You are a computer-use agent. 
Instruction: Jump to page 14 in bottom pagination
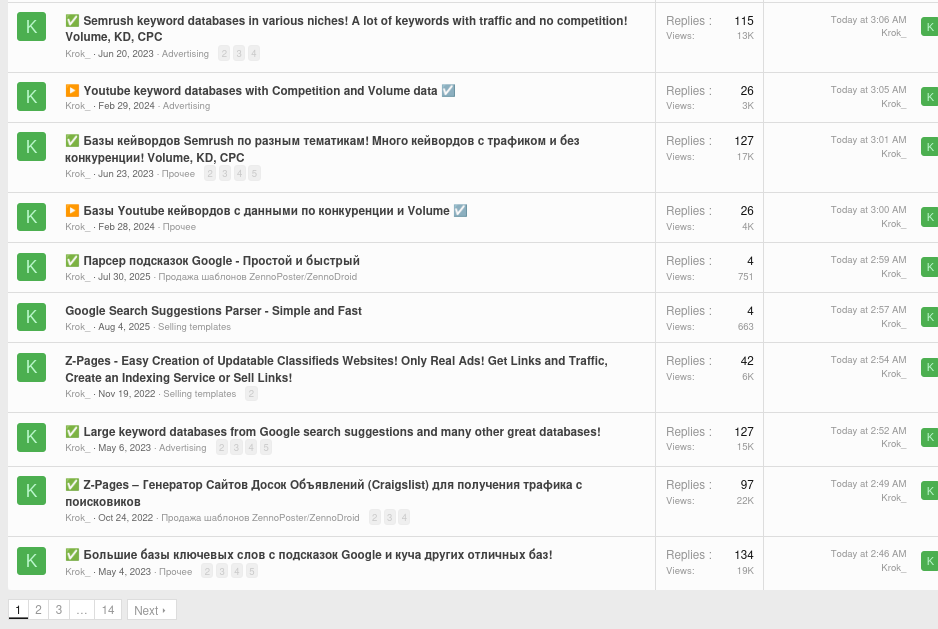pos(108,610)
